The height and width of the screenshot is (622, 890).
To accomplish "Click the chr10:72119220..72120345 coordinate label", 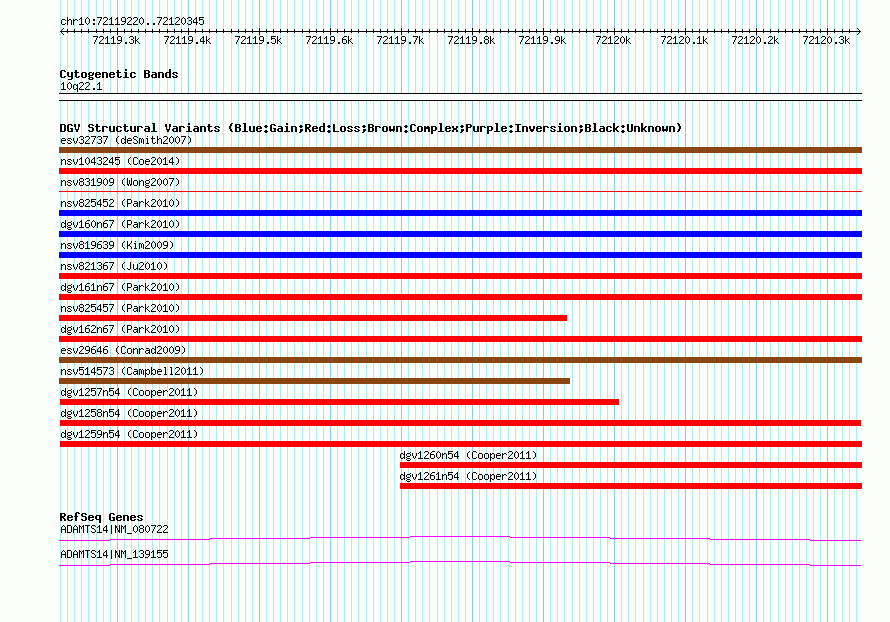I will coord(132,22).
